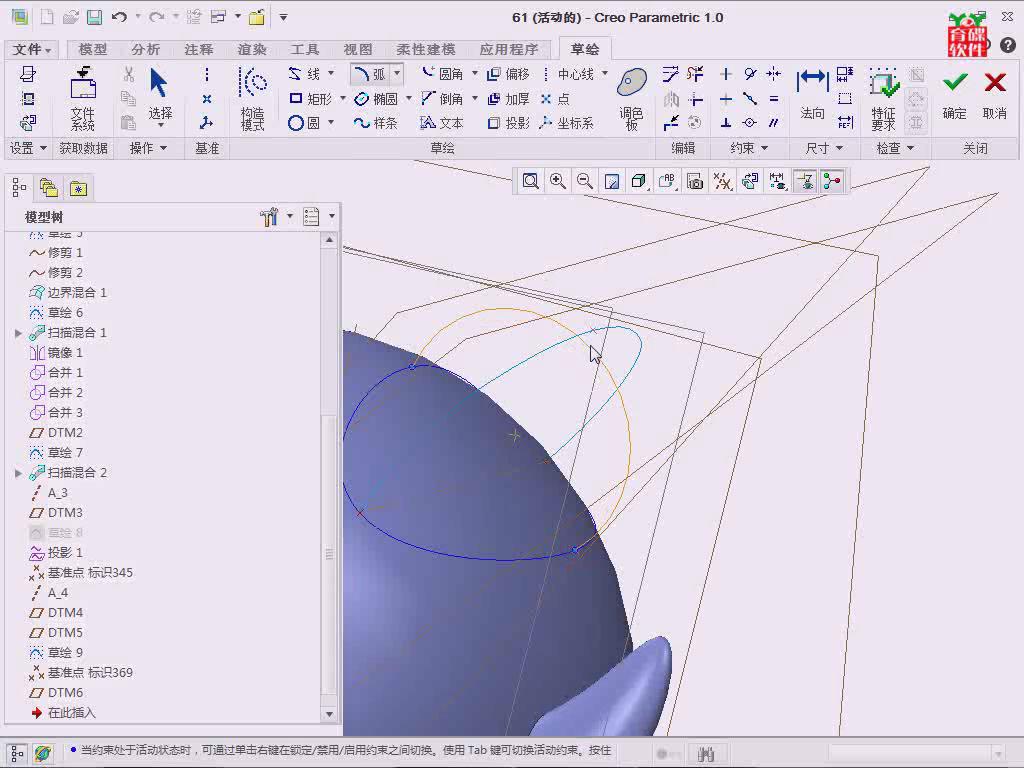The height and width of the screenshot is (768, 1024).
Task: Click the model tree scroll down arrow
Action: [329, 714]
